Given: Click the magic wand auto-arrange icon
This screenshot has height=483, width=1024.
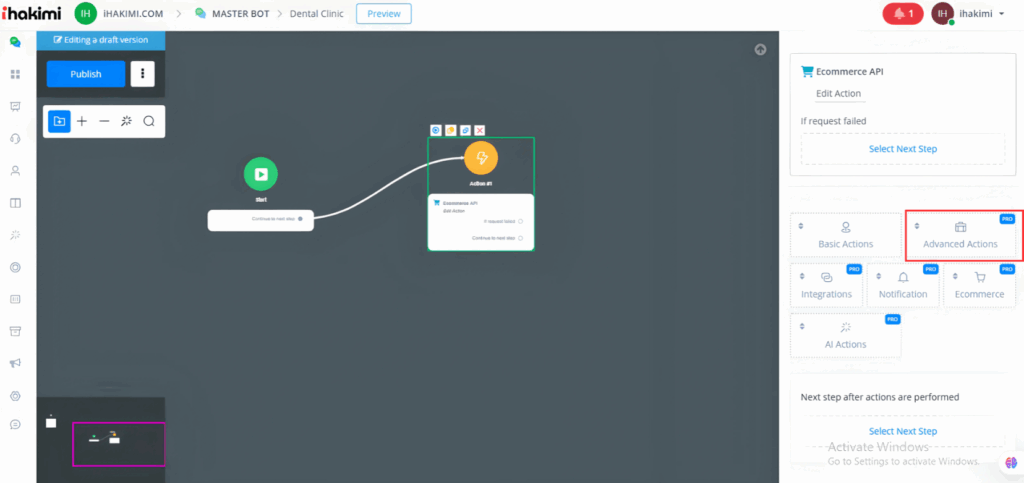Looking at the screenshot, I should click(126, 121).
